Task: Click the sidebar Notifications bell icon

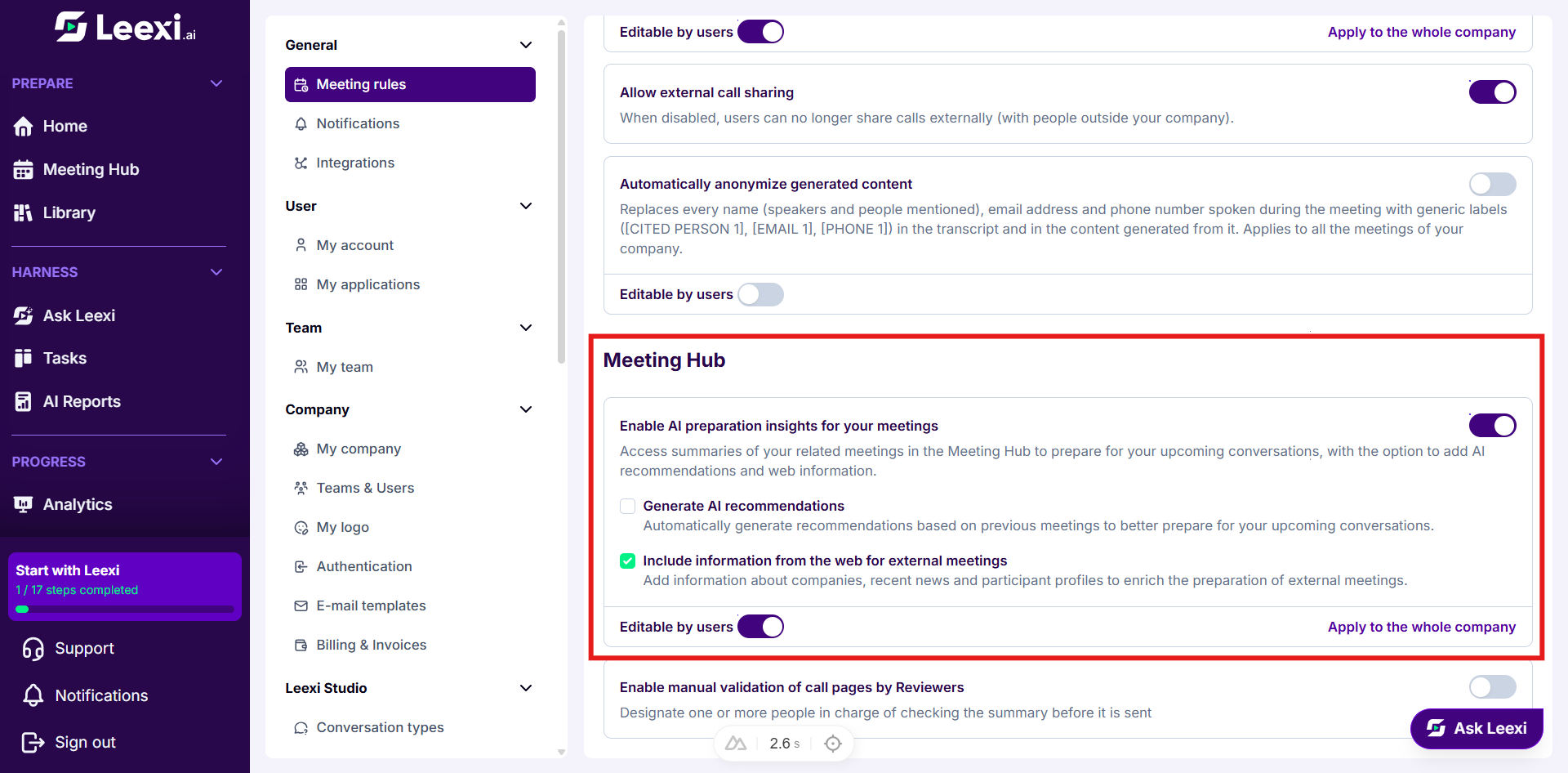Action: [33, 695]
